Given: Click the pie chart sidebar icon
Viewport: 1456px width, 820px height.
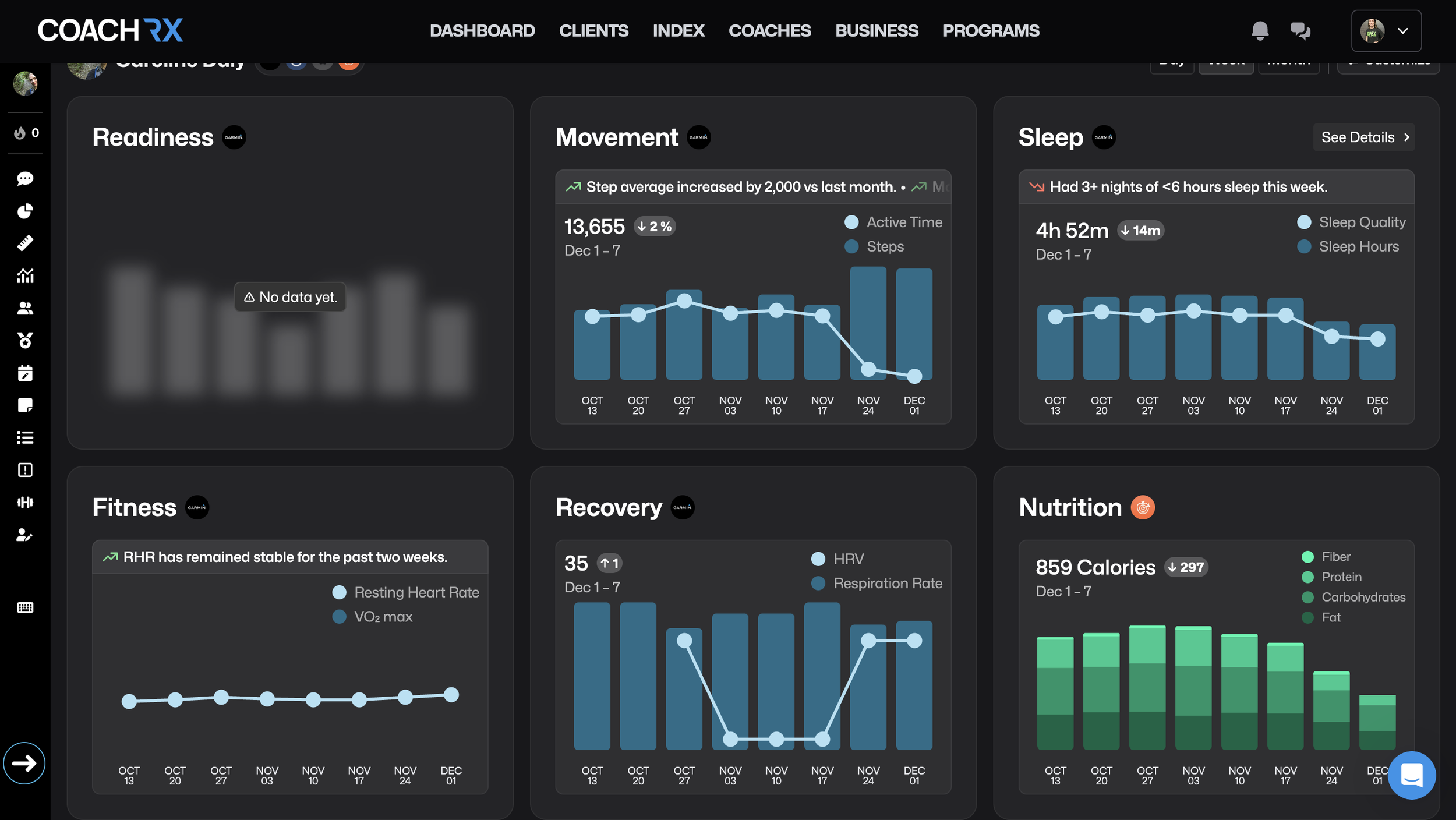Looking at the screenshot, I should tap(25, 211).
